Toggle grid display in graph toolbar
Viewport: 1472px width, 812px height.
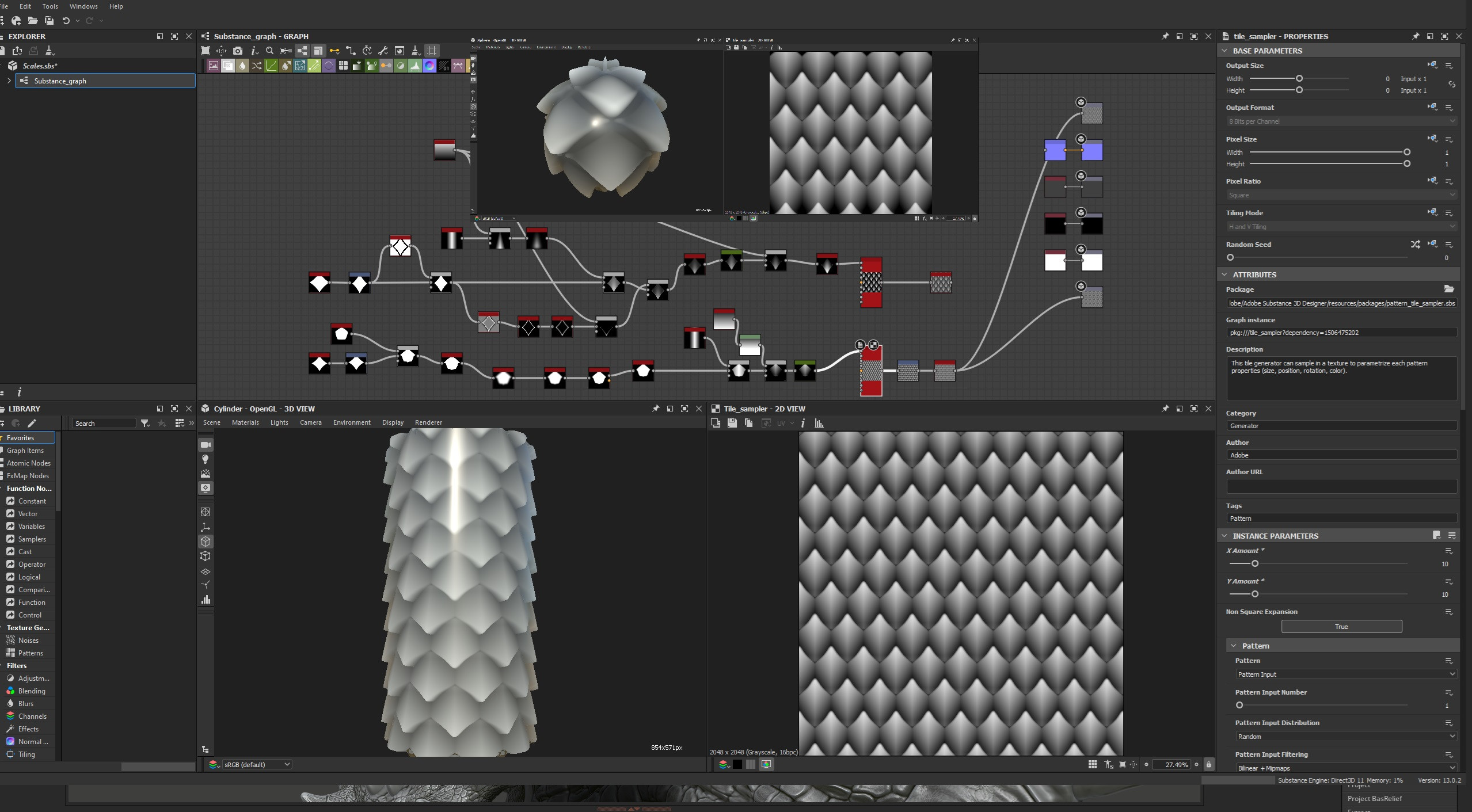click(x=432, y=51)
